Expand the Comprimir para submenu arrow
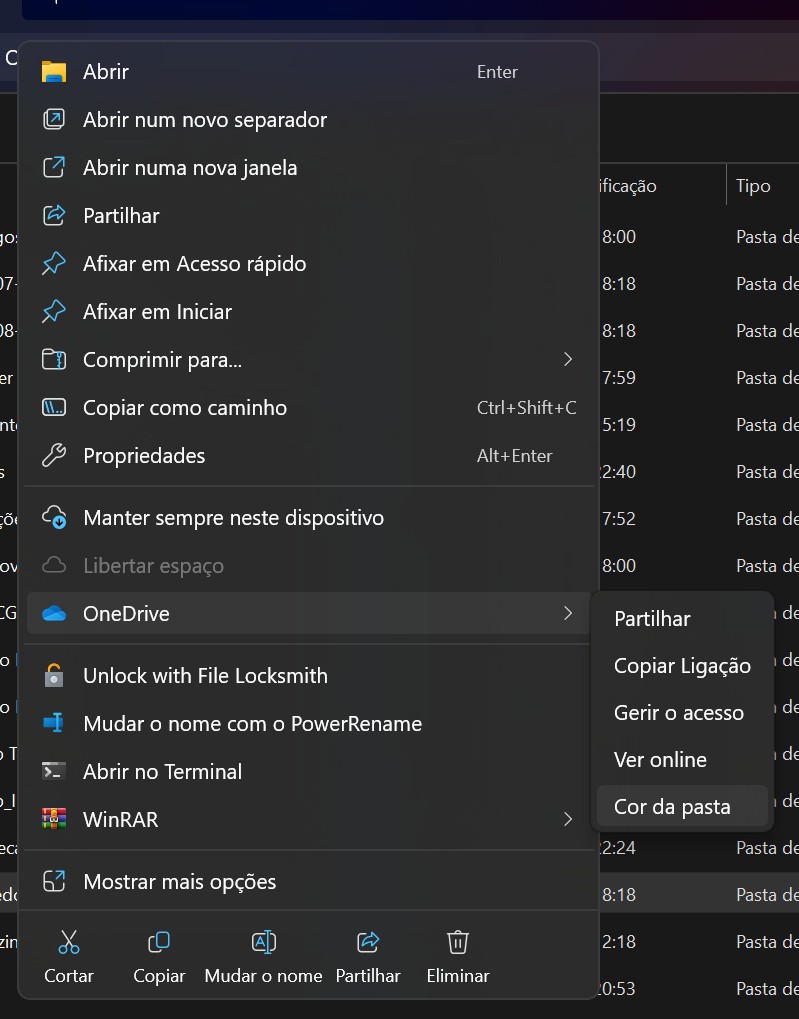This screenshot has width=799, height=1019. pyautogui.click(x=568, y=359)
